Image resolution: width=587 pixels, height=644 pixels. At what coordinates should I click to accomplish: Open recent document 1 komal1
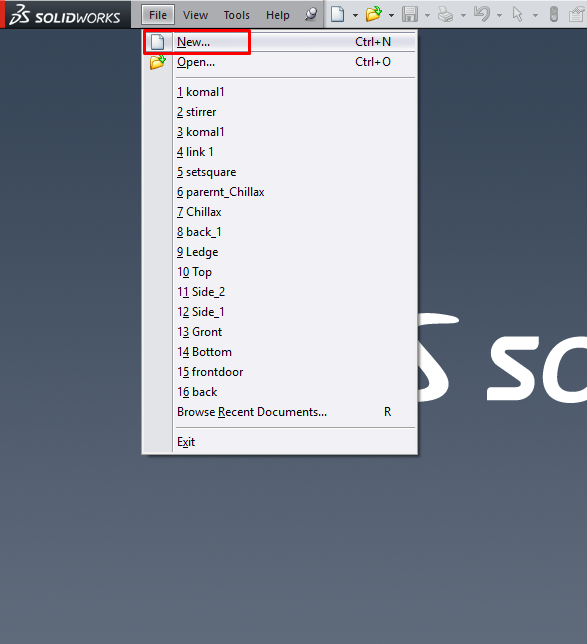click(x=280, y=92)
